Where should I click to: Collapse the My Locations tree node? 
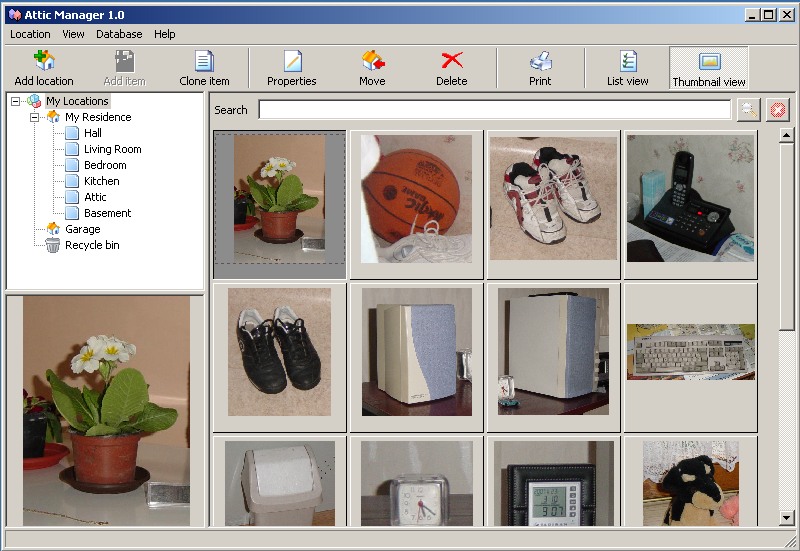coord(16,101)
